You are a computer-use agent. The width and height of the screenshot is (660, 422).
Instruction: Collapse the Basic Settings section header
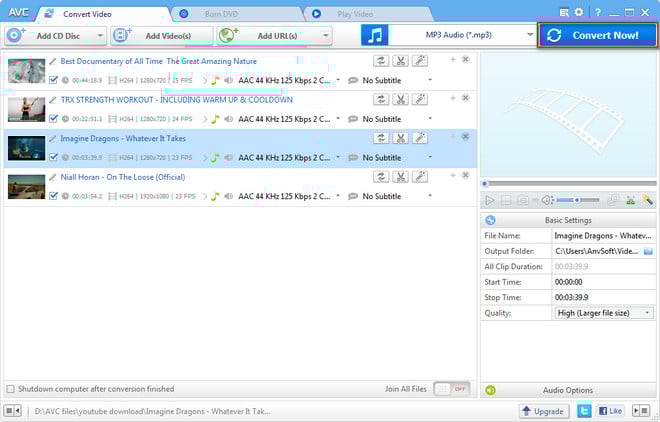[x=568, y=220]
